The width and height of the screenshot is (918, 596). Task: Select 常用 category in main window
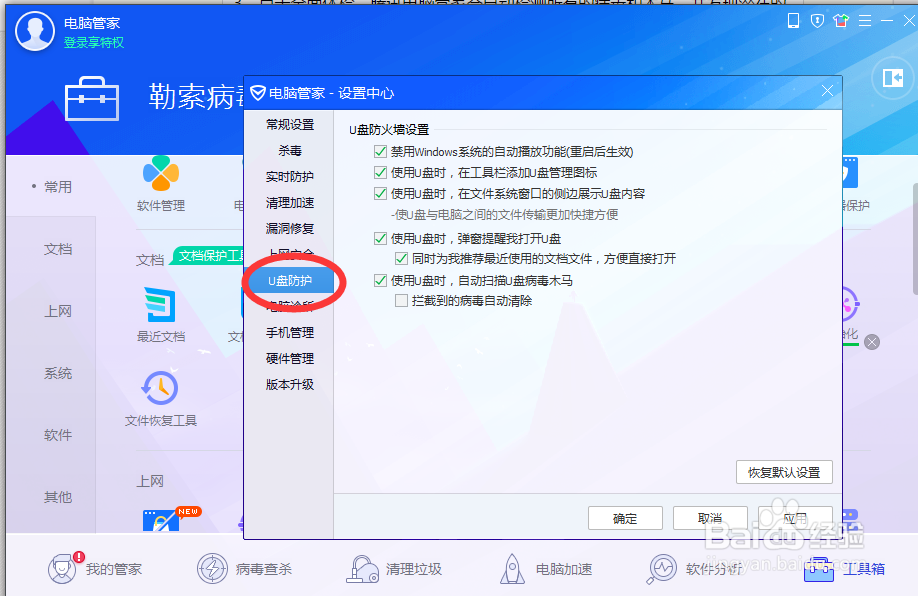pos(58,187)
